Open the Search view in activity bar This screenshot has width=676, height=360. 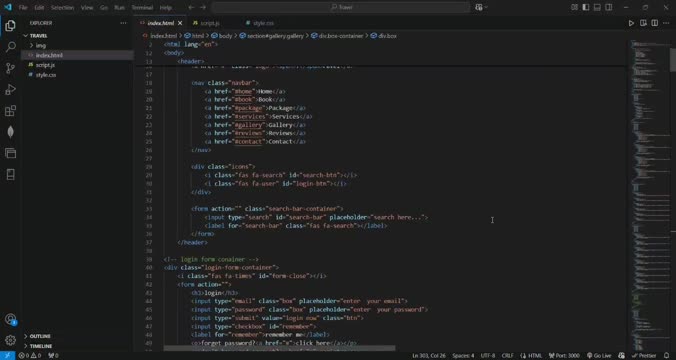coord(10,47)
